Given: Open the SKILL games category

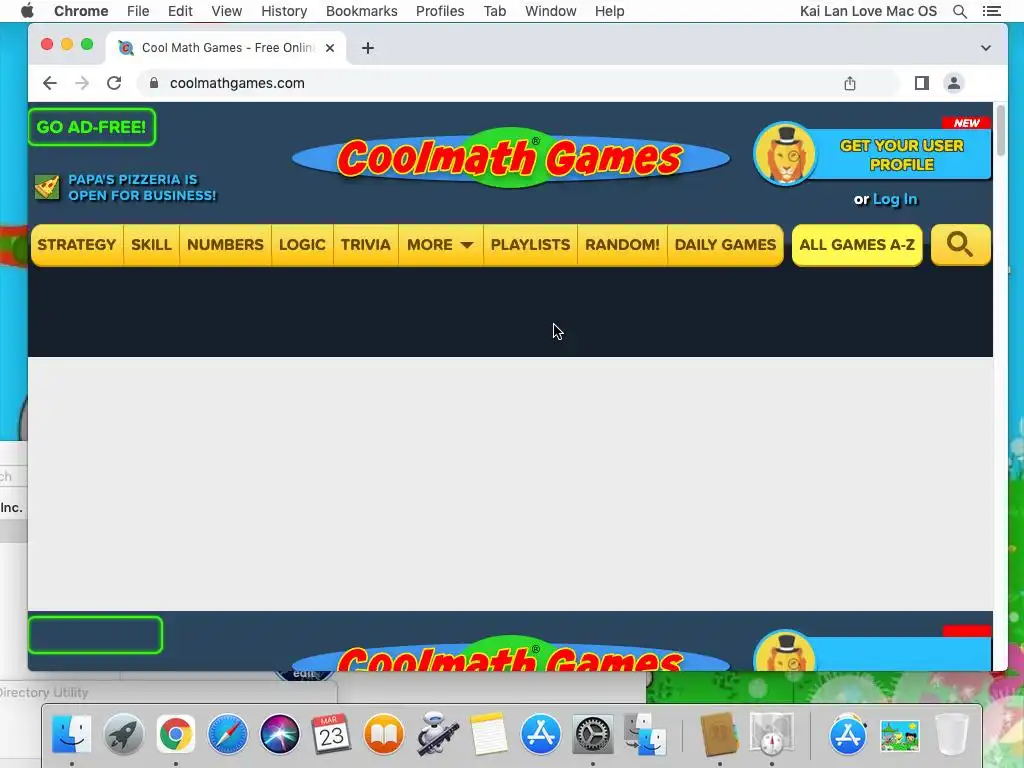Looking at the screenshot, I should coord(151,245).
